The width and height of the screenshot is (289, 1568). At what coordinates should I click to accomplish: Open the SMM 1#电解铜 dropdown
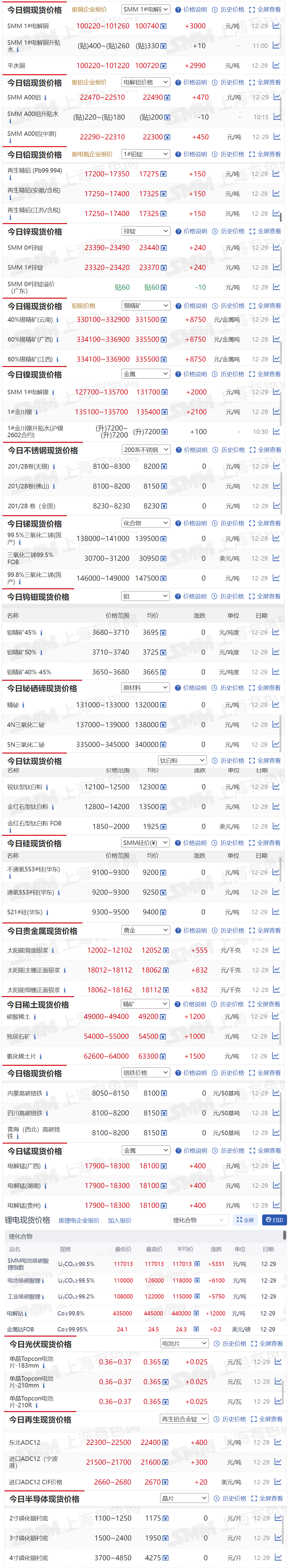(145, 10)
